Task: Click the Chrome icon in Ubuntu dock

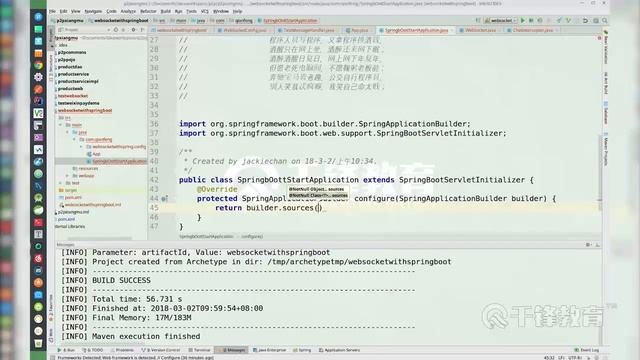Action: click(x=38, y=65)
